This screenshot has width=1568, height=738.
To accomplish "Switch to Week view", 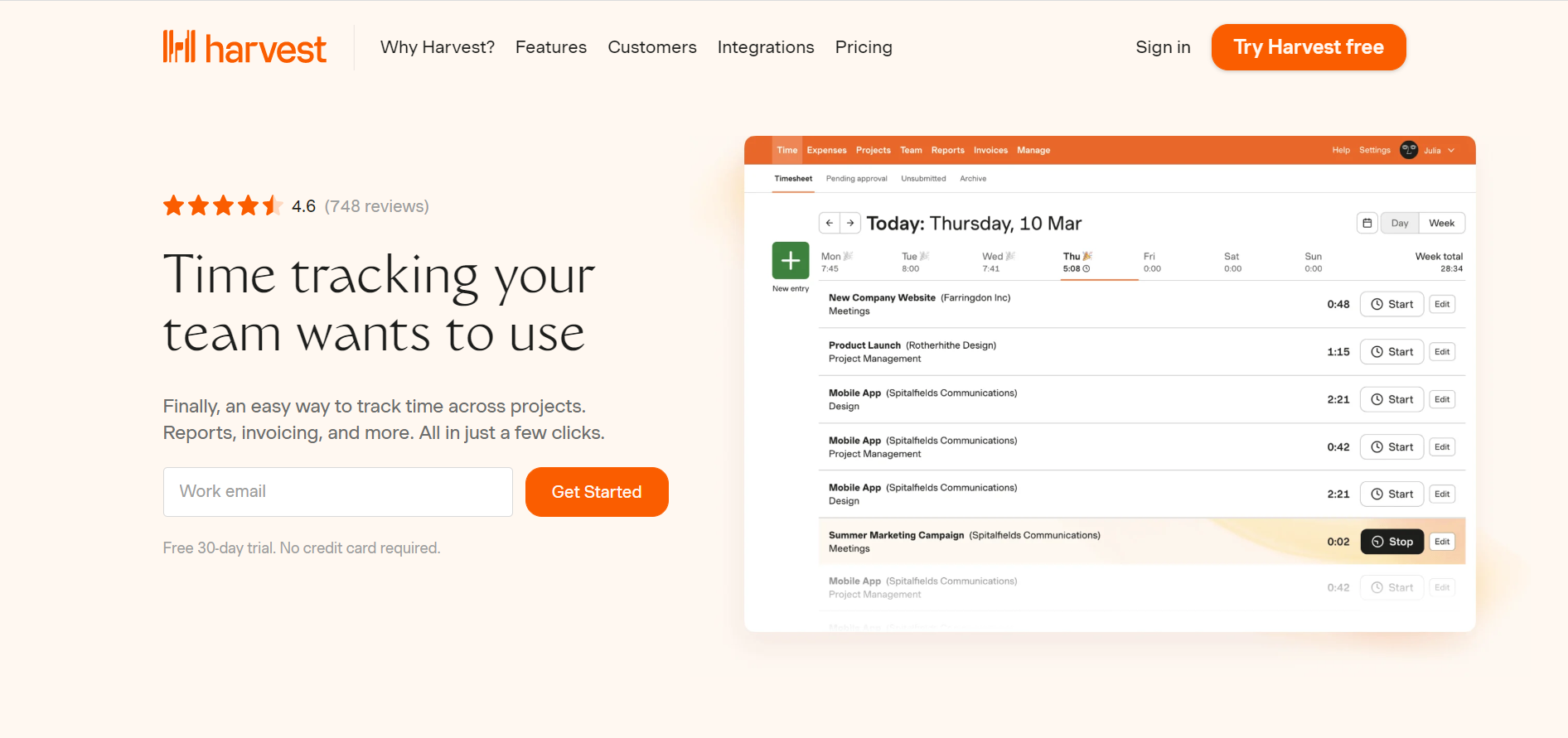I will (1442, 223).
